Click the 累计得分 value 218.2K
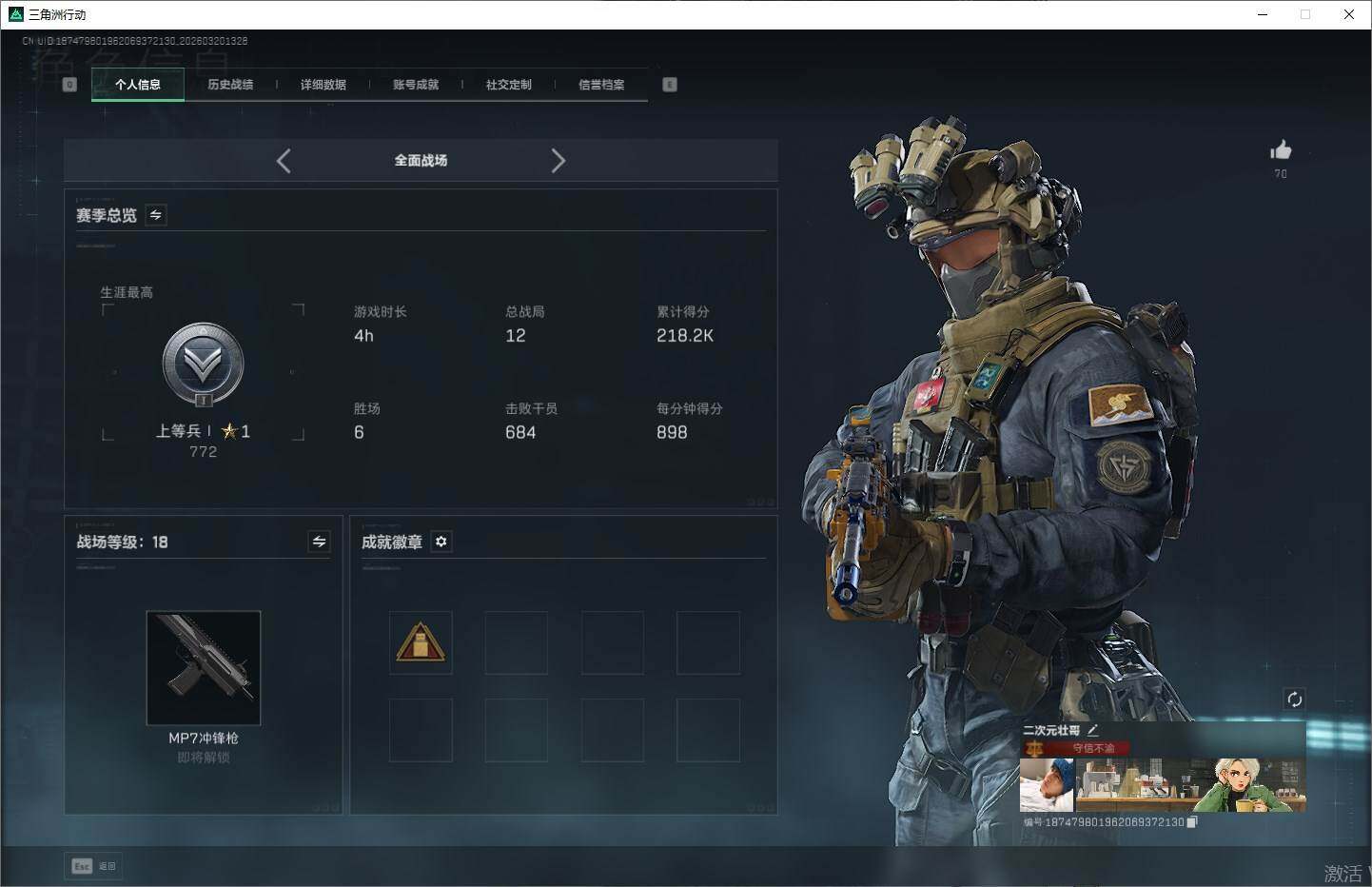 click(x=685, y=336)
